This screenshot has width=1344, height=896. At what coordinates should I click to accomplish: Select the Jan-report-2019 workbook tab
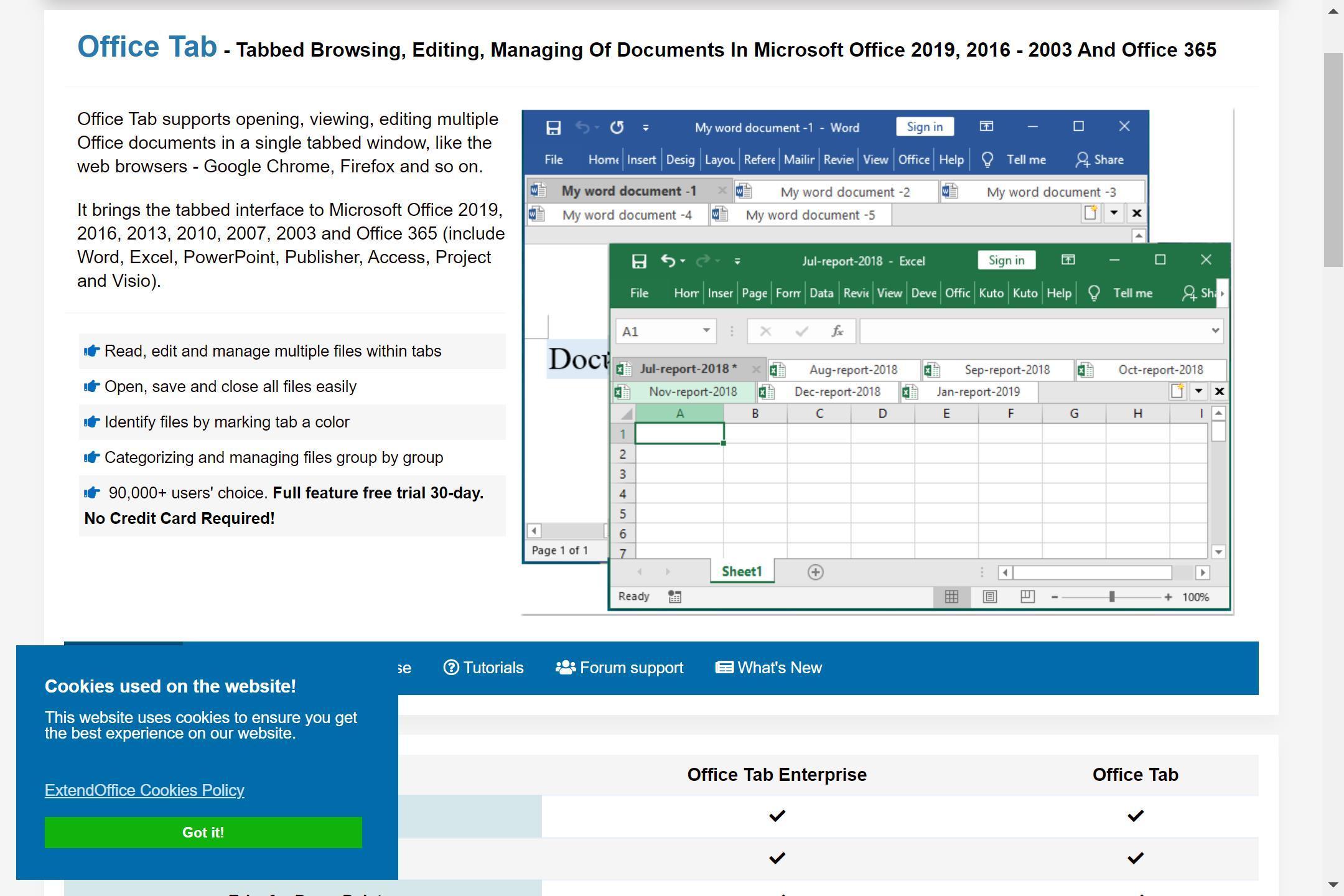[968, 392]
